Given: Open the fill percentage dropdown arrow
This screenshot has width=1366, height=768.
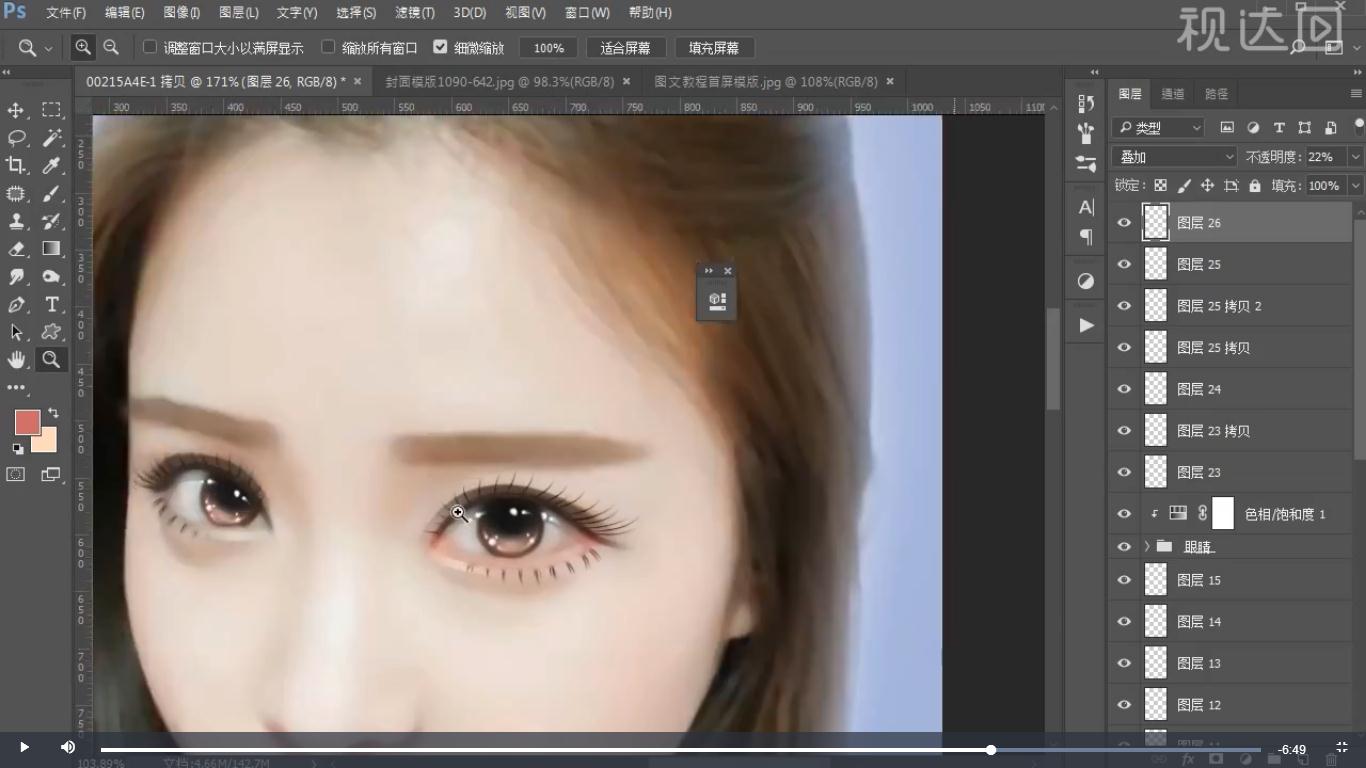Looking at the screenshot, I should point(1356,185).
